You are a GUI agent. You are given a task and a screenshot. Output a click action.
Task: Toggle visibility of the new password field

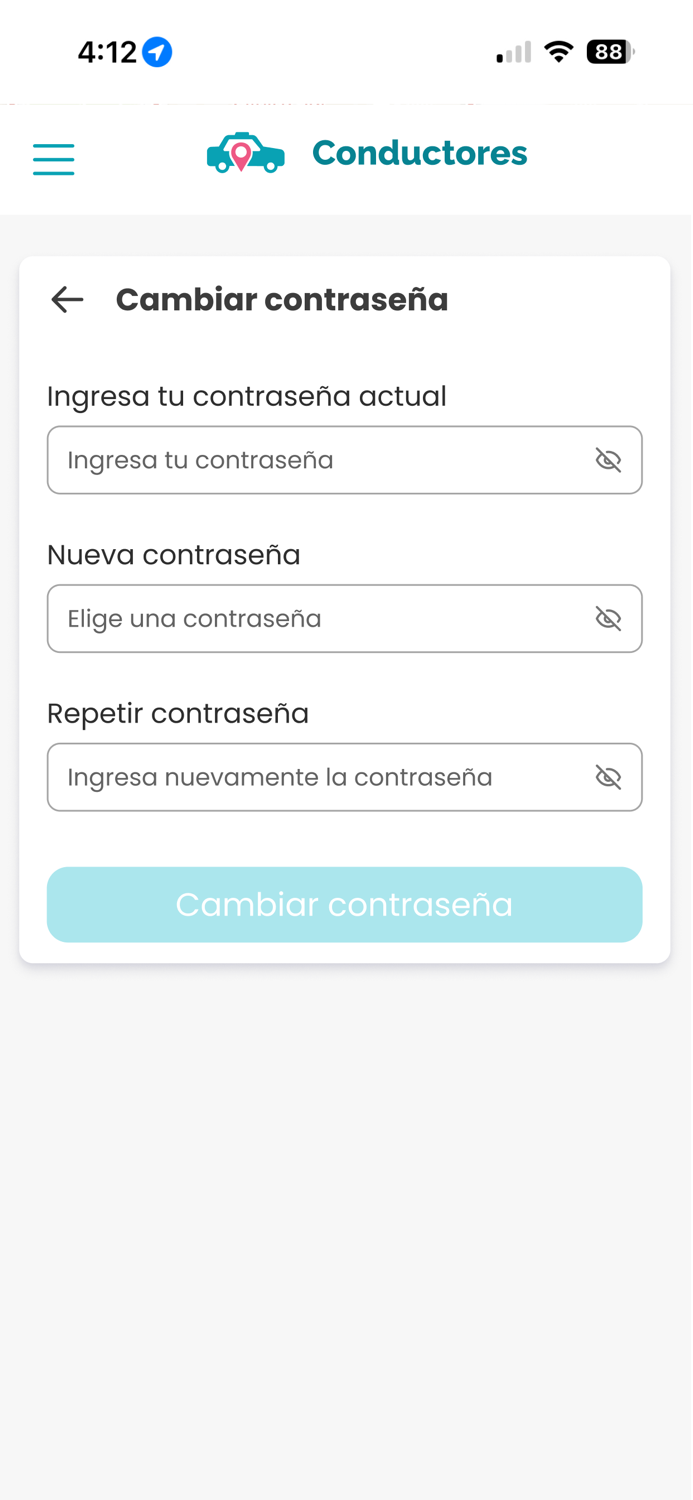pos(609,618)
